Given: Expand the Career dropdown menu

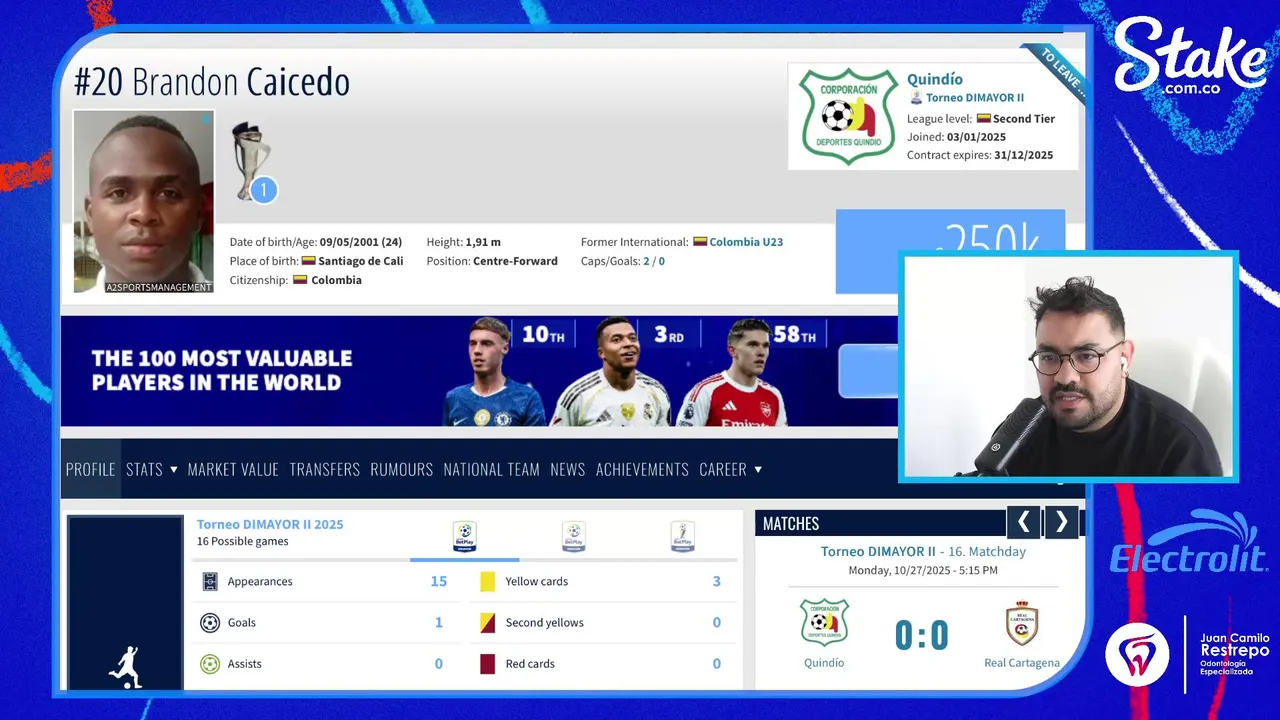Looking at the screenshot, I should [730, 469].
